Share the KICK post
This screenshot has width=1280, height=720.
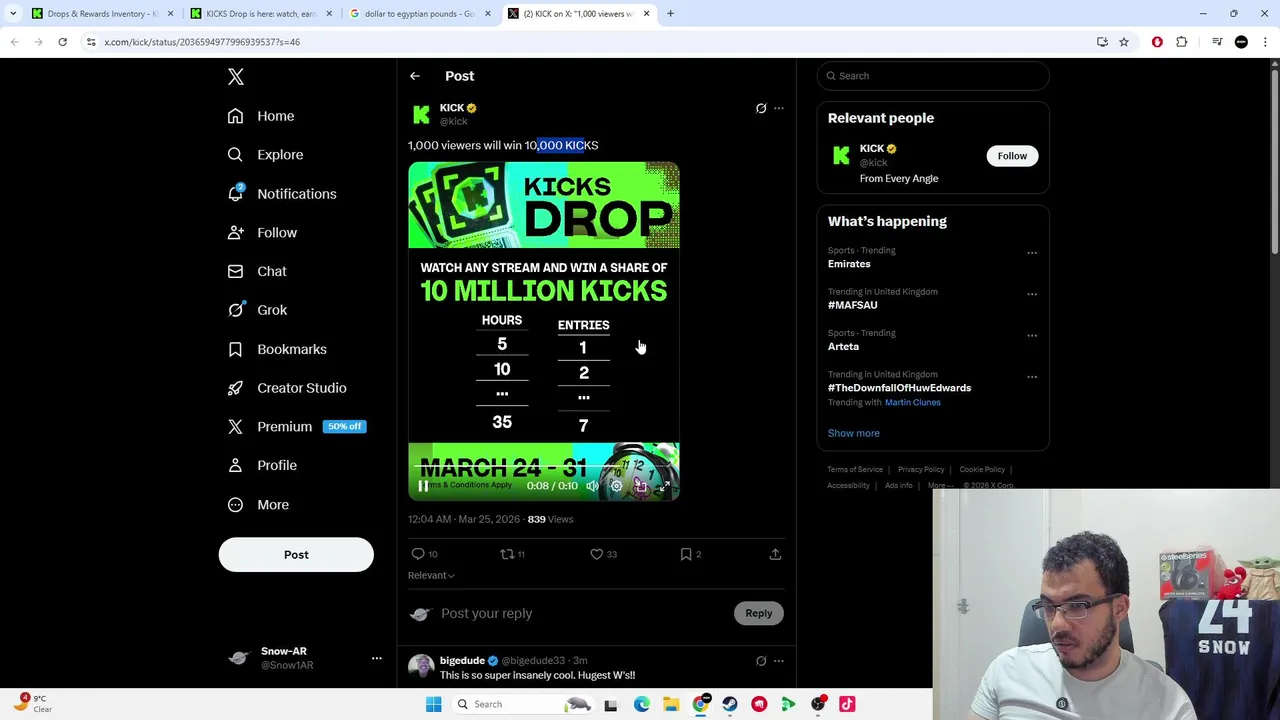pyautogui.click(x=775, y=554)
